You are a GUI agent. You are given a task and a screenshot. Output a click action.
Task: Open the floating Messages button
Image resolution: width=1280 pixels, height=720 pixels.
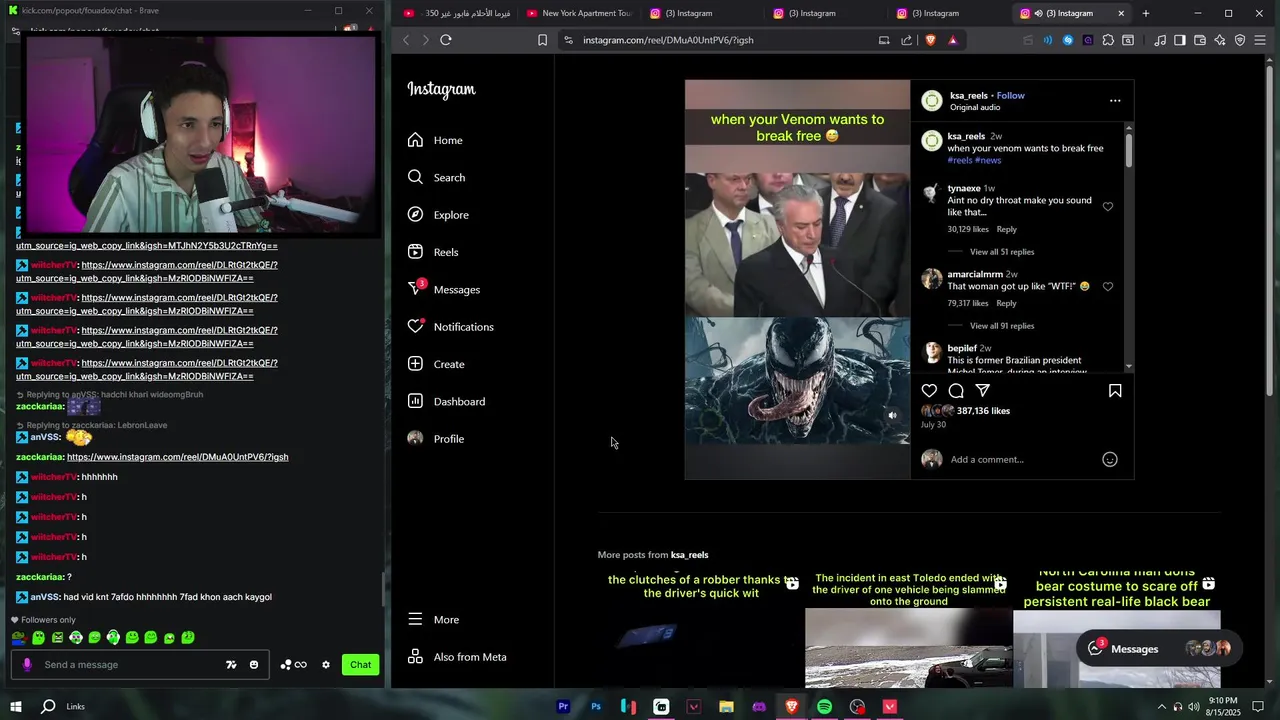1159,649
